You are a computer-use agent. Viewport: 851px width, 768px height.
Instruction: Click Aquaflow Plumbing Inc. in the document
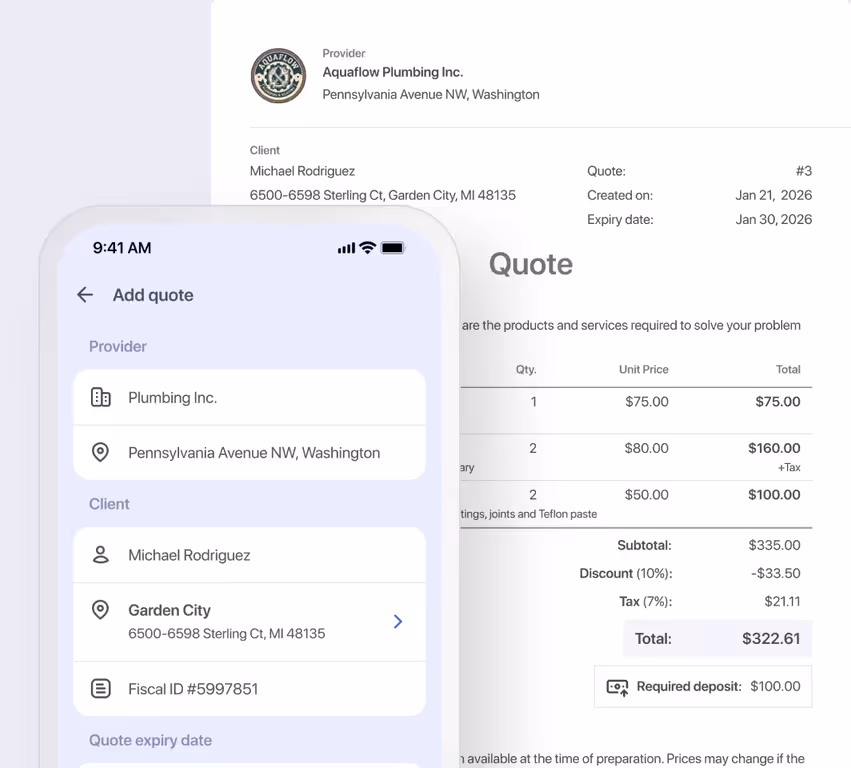[x=392, y=72]
